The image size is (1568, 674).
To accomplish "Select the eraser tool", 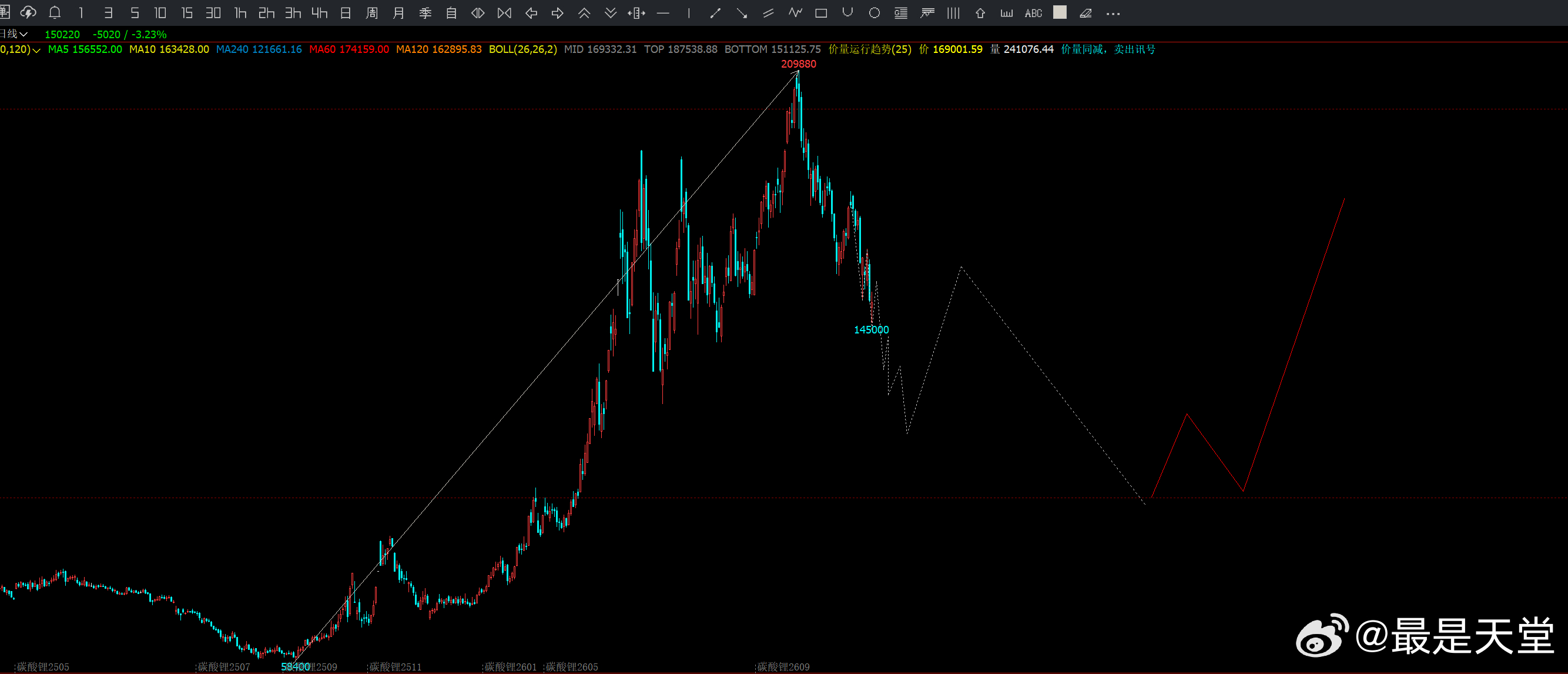I will point(1086,13).
